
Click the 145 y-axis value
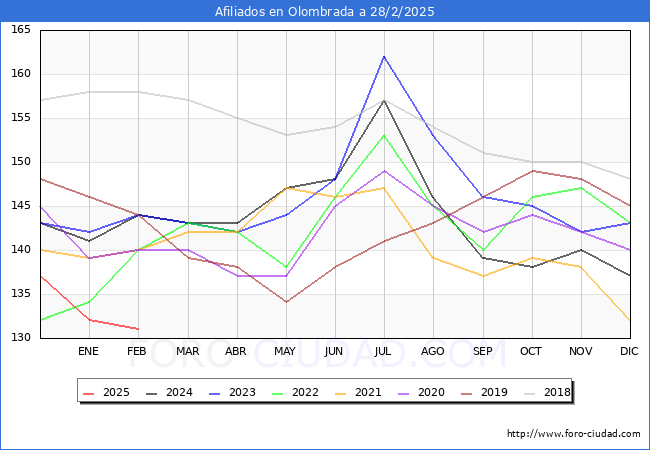(21, 205)
